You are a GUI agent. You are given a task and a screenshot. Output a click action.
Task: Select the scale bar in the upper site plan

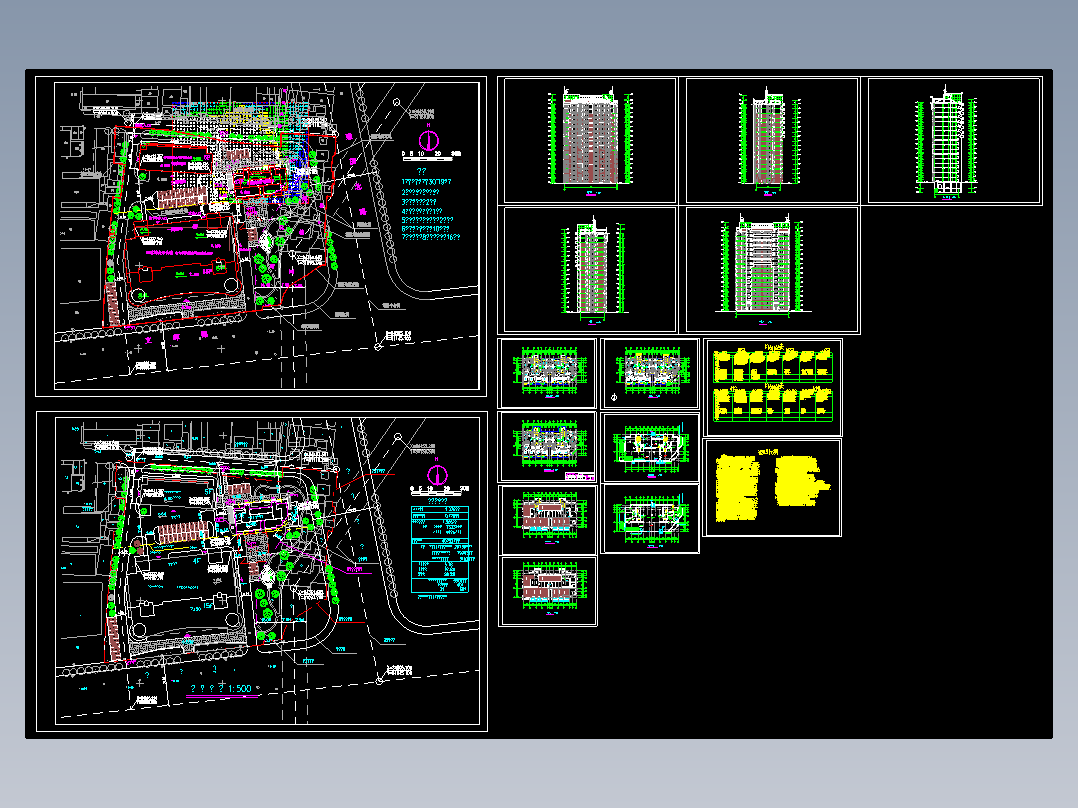click(431, 157)
